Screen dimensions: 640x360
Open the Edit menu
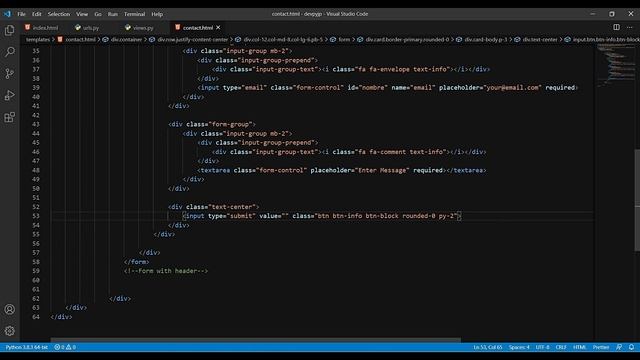click(37, 14)
